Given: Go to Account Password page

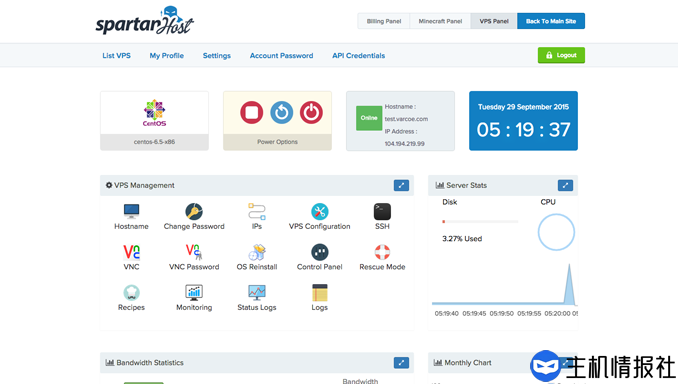Looking at the screenshot, I should (x=281, y=55).
